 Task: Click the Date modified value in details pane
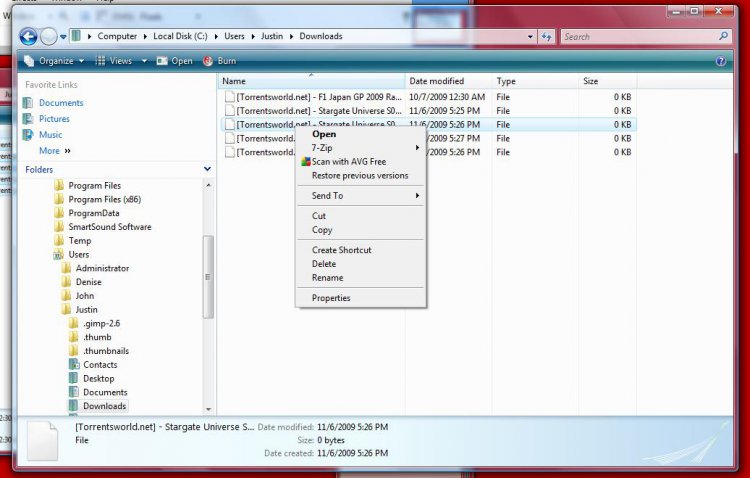pos(353,427)
